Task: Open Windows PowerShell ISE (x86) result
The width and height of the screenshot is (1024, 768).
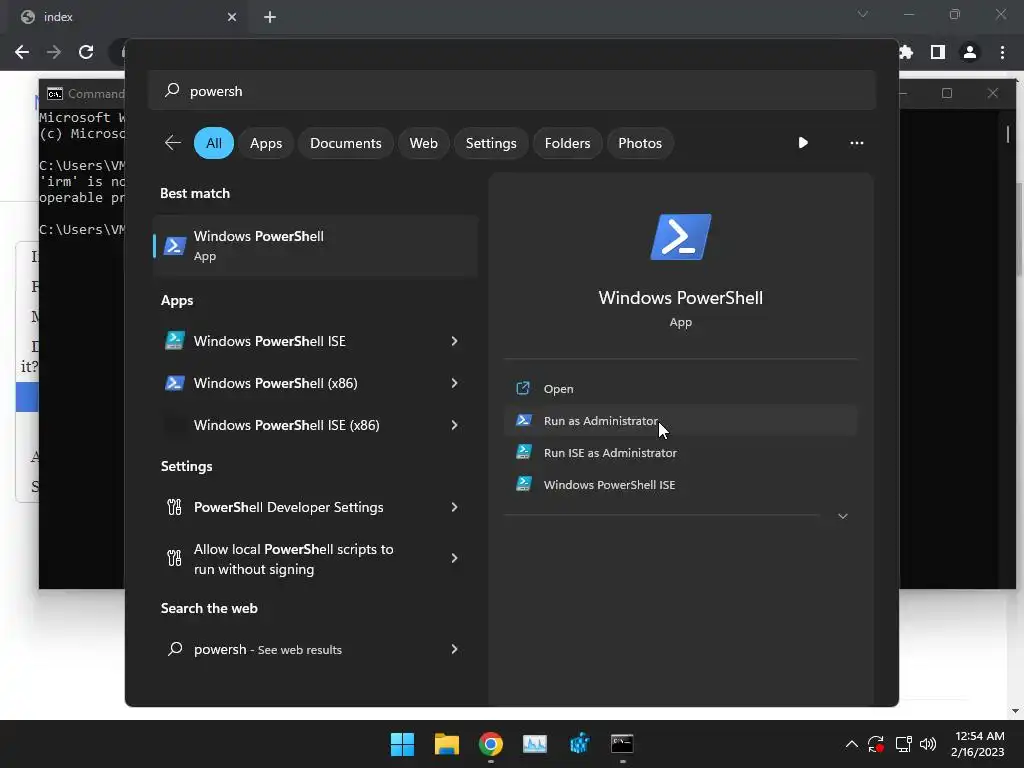Action: click(315, 425)
